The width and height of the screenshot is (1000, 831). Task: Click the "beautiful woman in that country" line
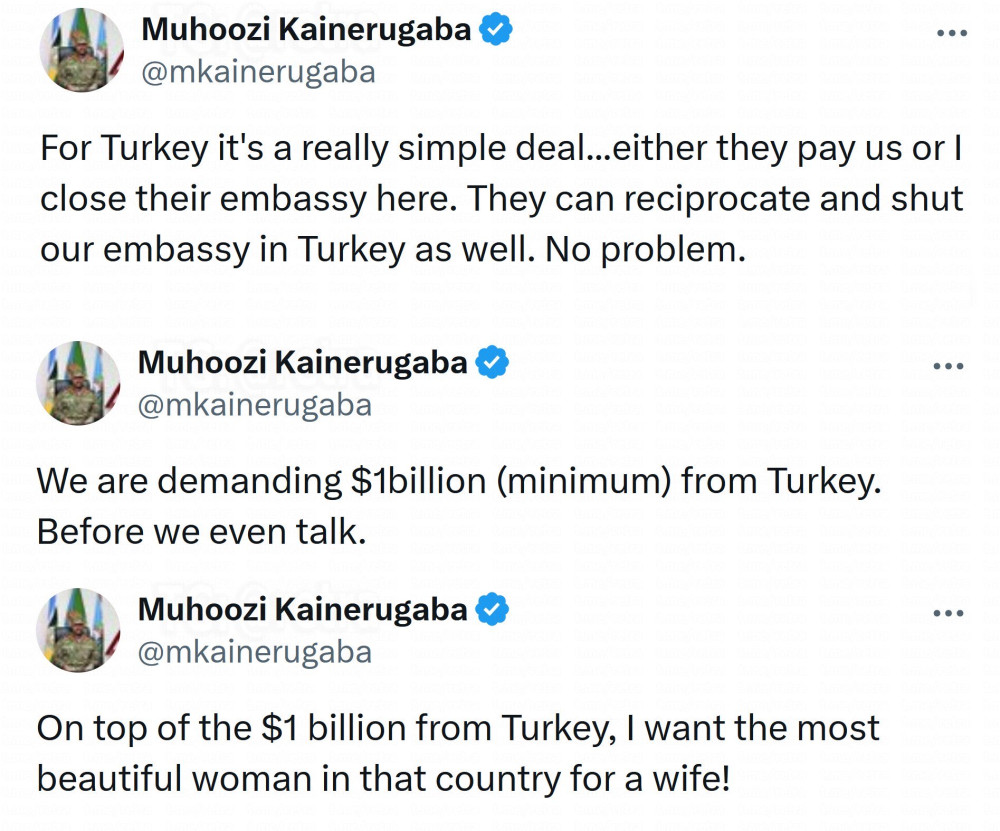pyautogui.click(x=384, y=777)
